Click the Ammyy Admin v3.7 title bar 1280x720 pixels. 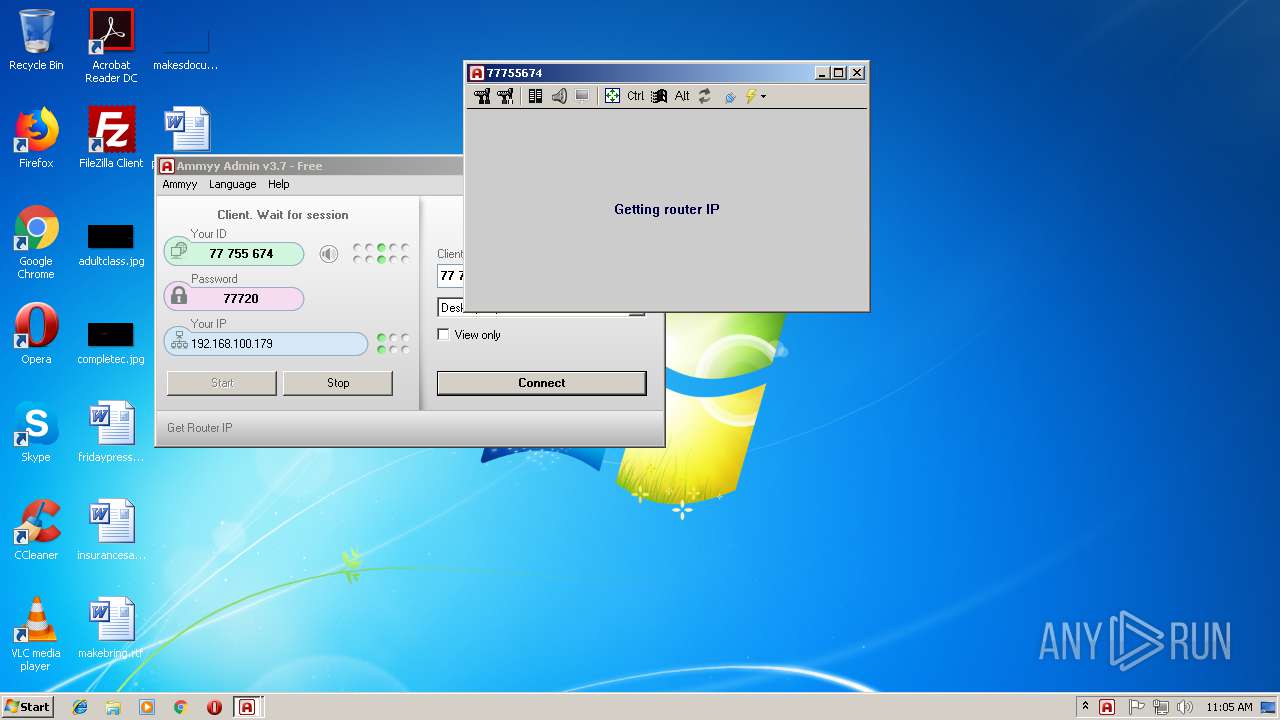[x=310, y=166]
